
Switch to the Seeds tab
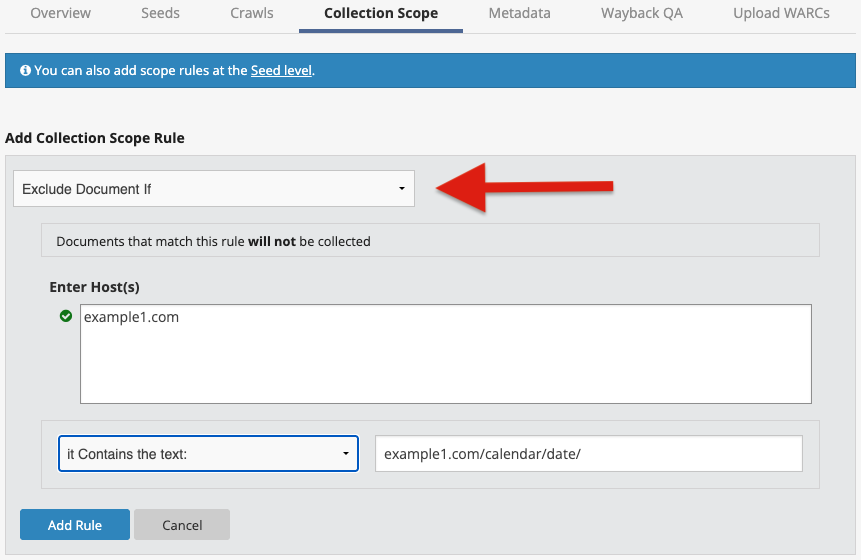click(160, 13)
